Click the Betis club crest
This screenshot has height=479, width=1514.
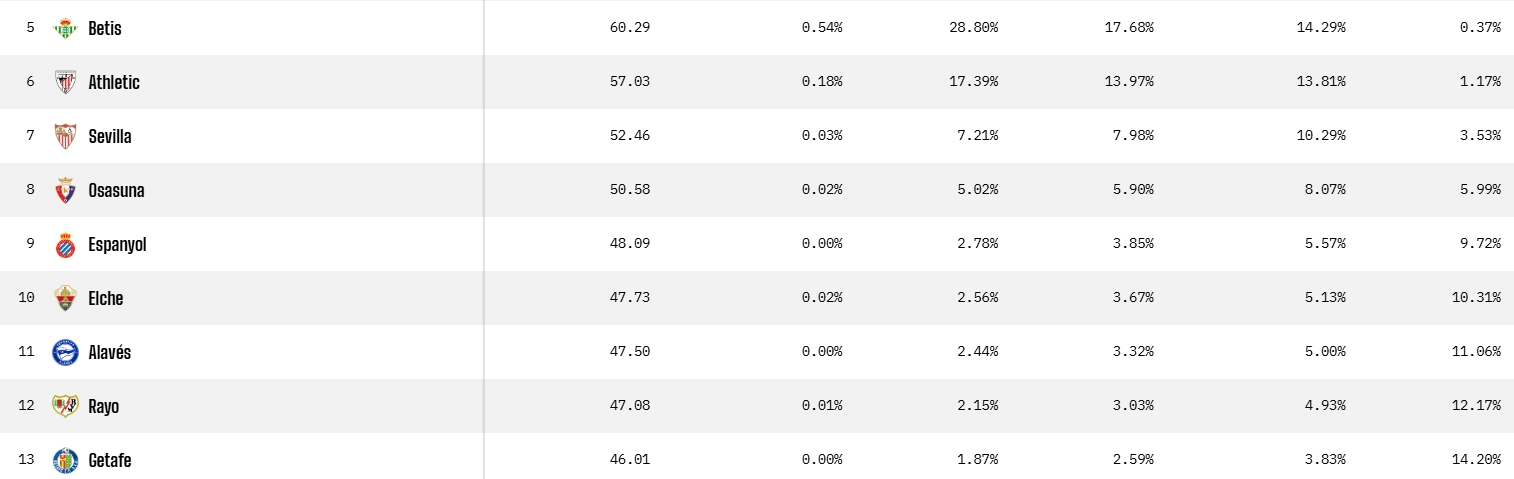point(65,28)
